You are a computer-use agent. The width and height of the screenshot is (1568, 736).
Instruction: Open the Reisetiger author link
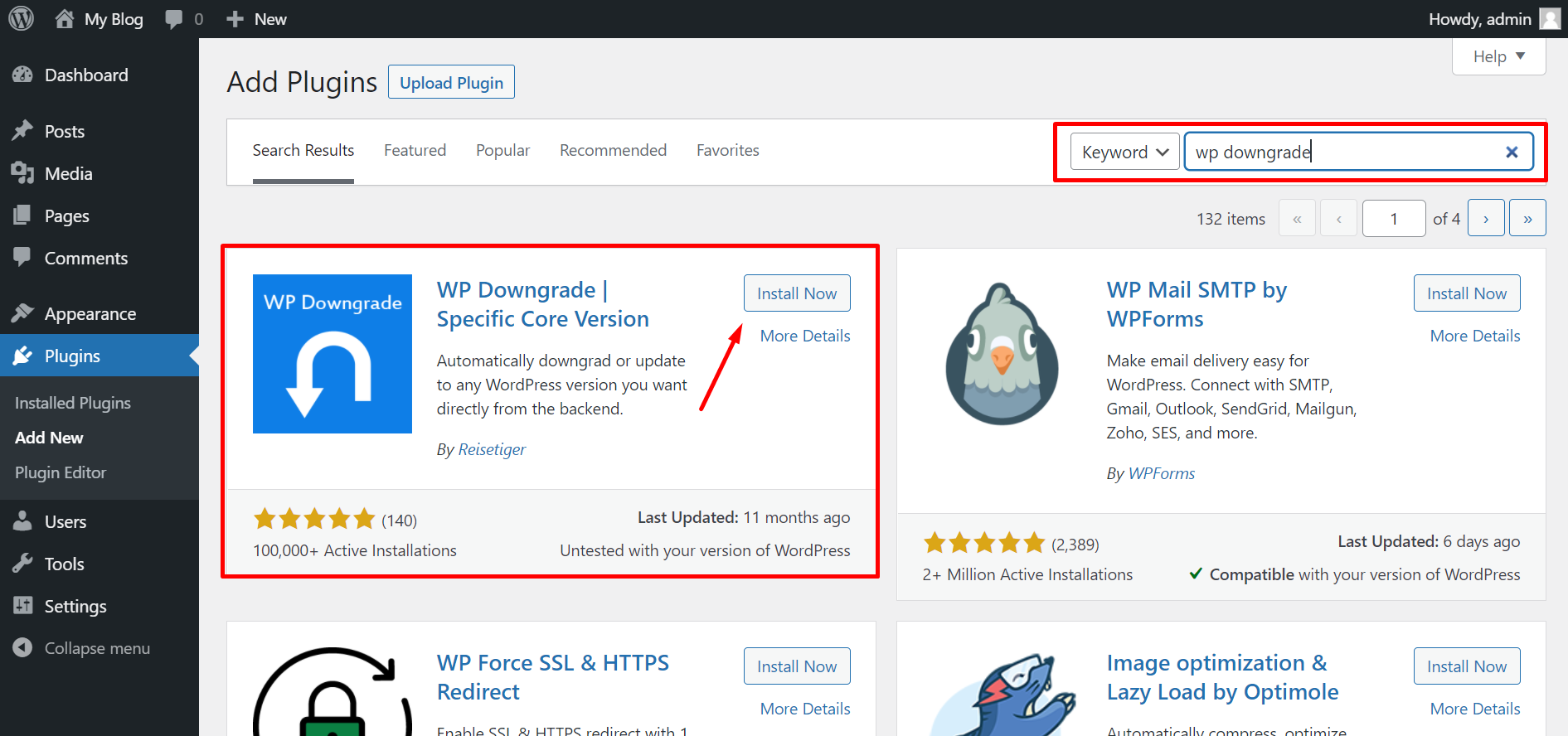point(492,449)
